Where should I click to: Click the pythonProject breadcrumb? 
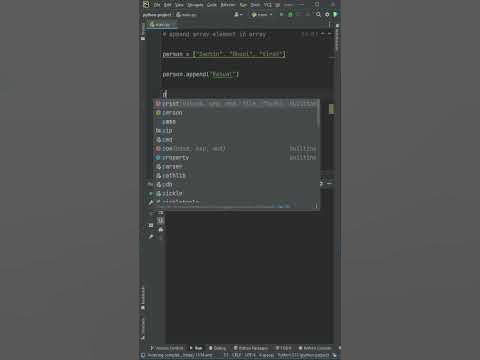click(x=157, y=15)
